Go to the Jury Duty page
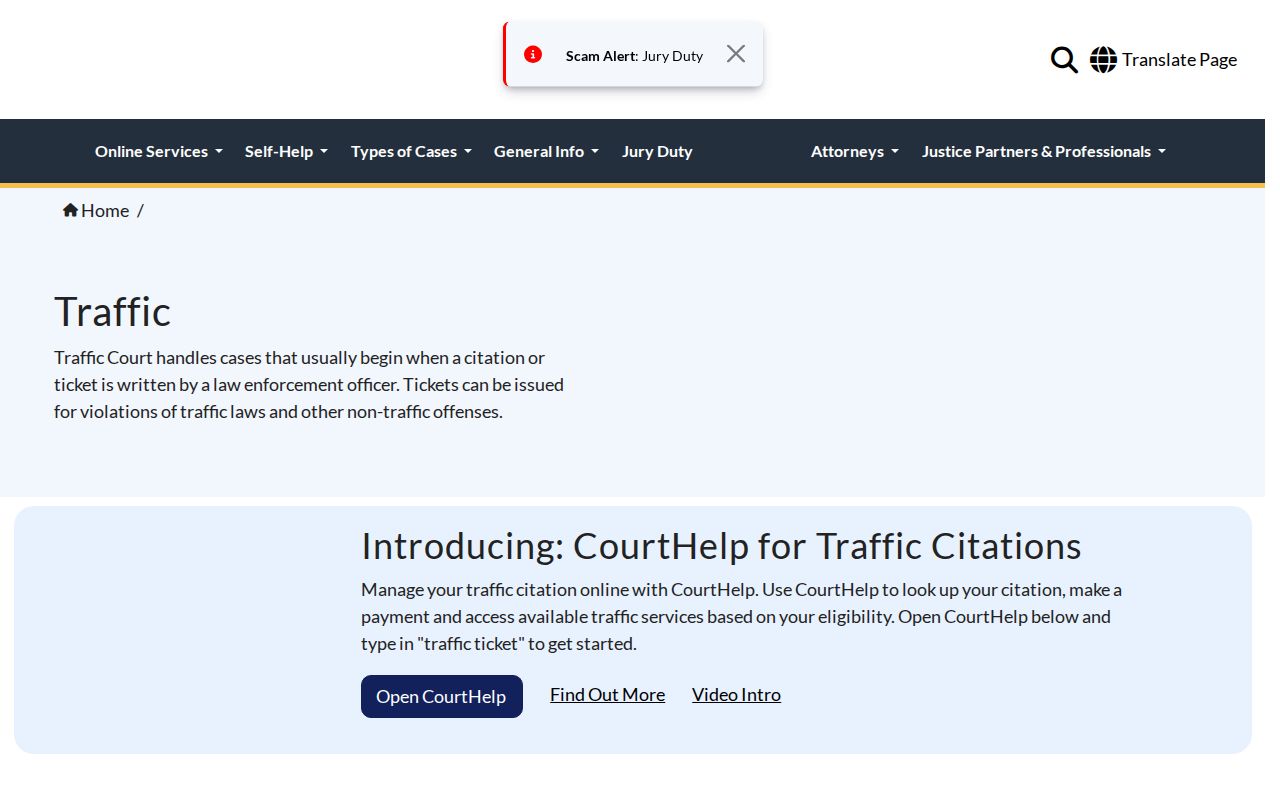The image size is (1280, 800). pos(657,152)
